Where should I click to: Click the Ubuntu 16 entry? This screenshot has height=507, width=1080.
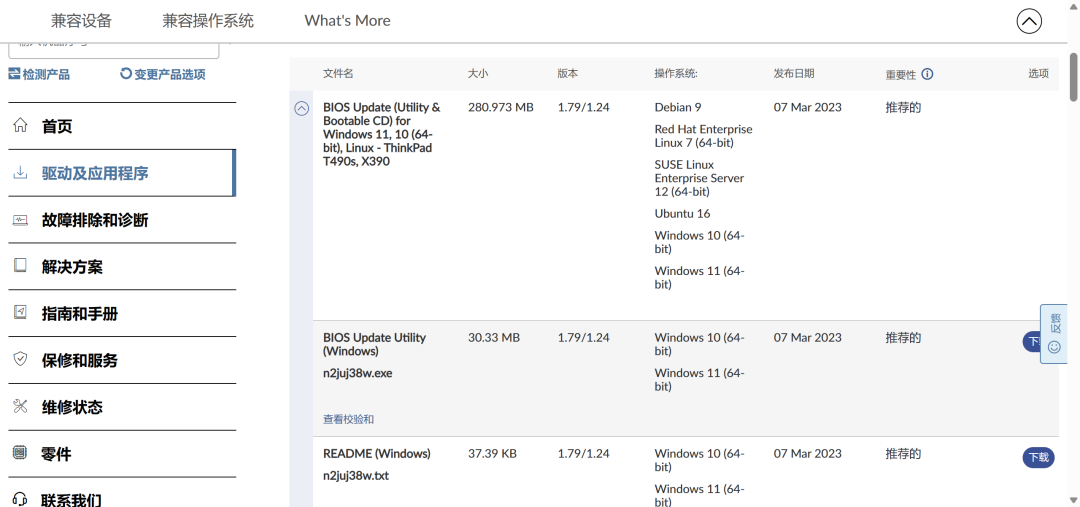pyautogui.click(x=682, y=214)
